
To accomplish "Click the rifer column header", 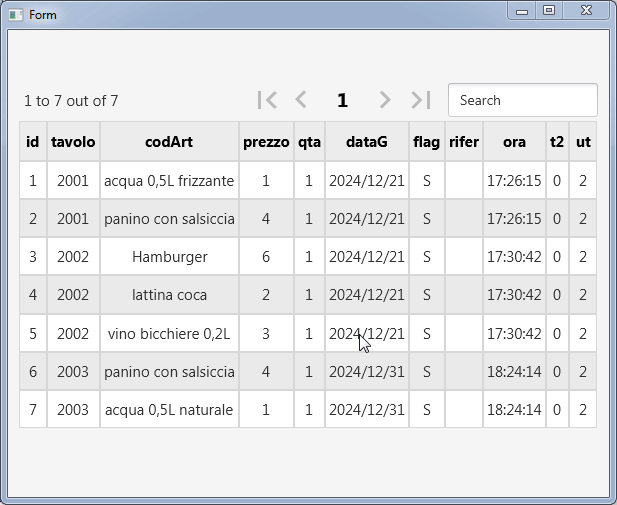I will coord(464,142).
